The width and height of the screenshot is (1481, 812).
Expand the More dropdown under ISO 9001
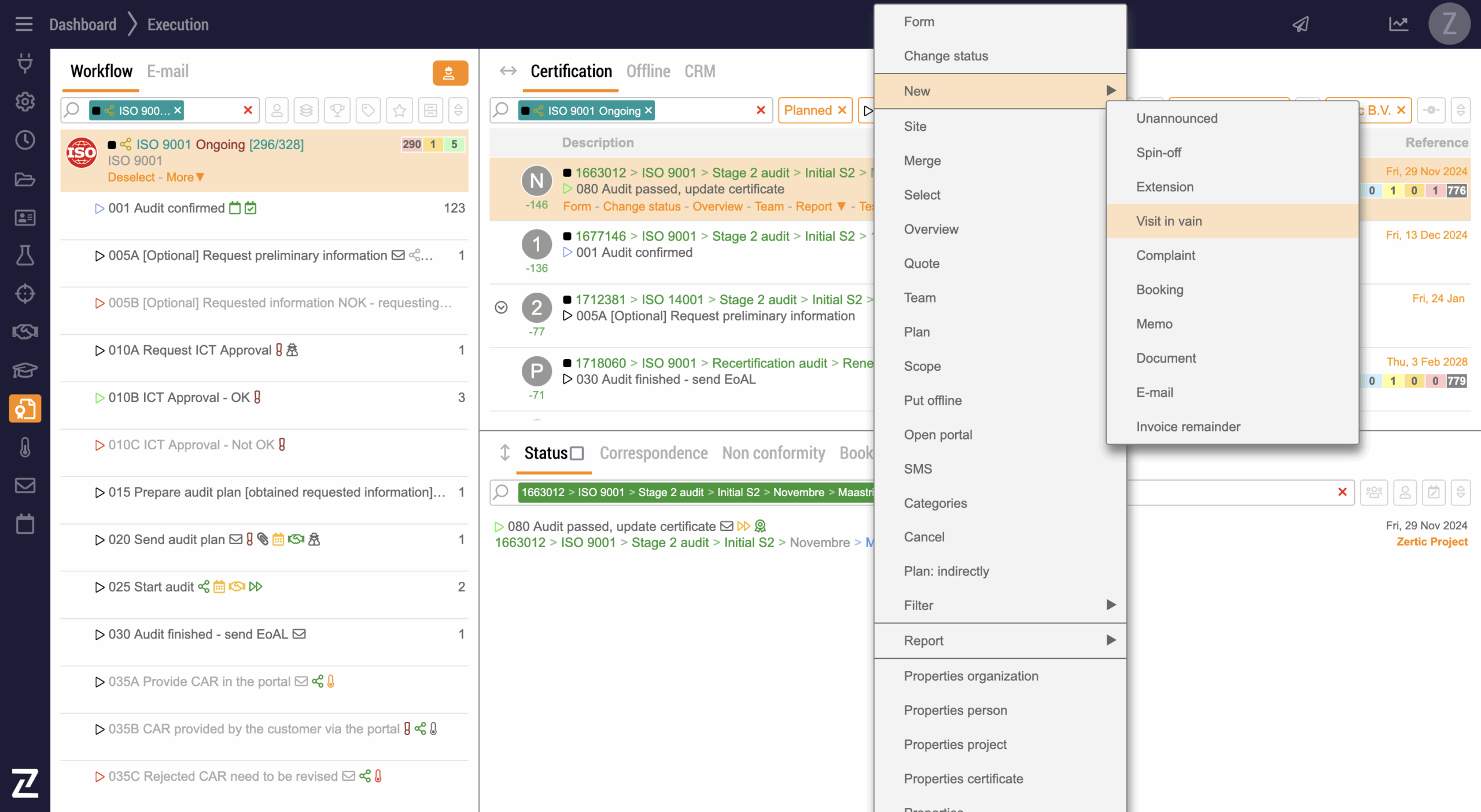tap(185, 177)
